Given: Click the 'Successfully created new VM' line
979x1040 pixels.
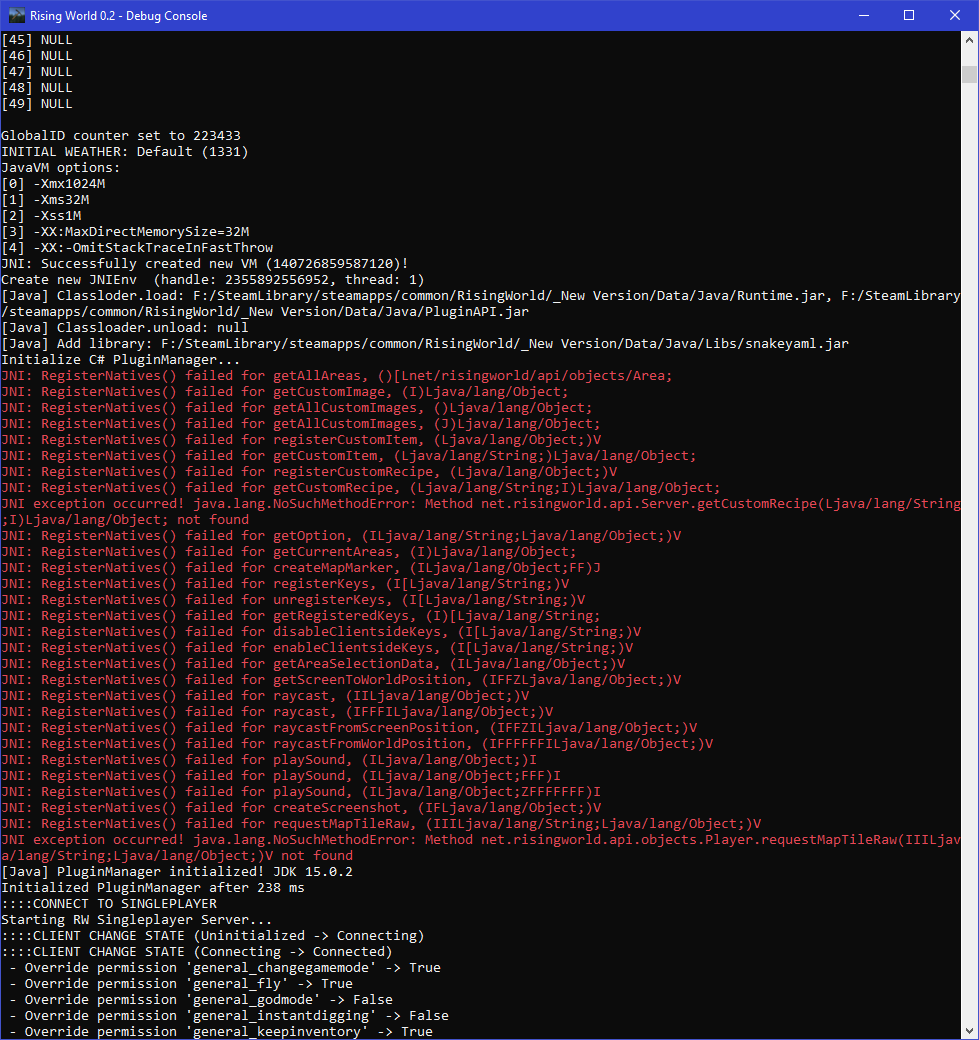Looking at the screenshot, I should (x=204, y=264).
